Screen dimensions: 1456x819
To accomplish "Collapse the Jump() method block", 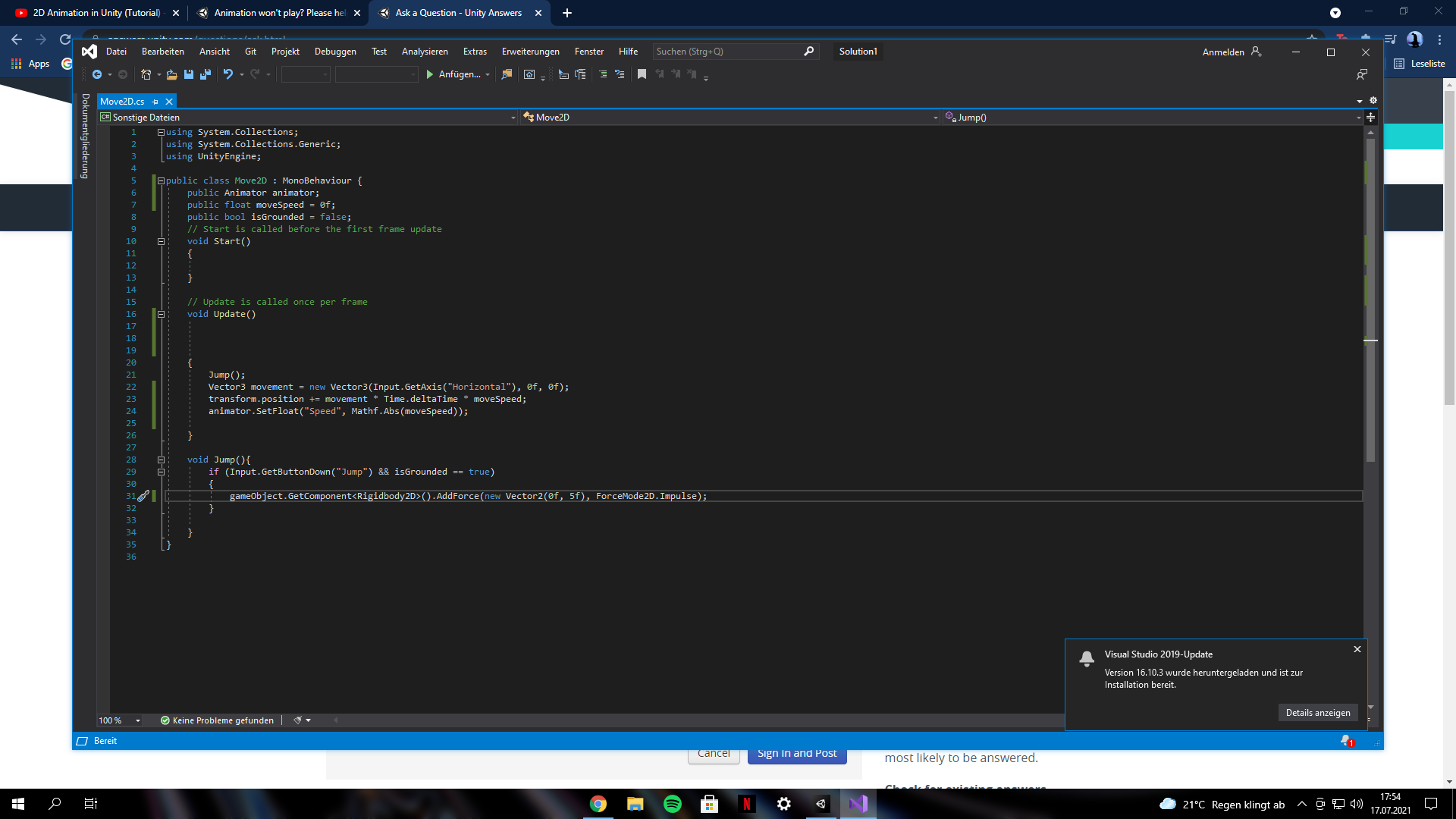I will [x=161, y=460].
